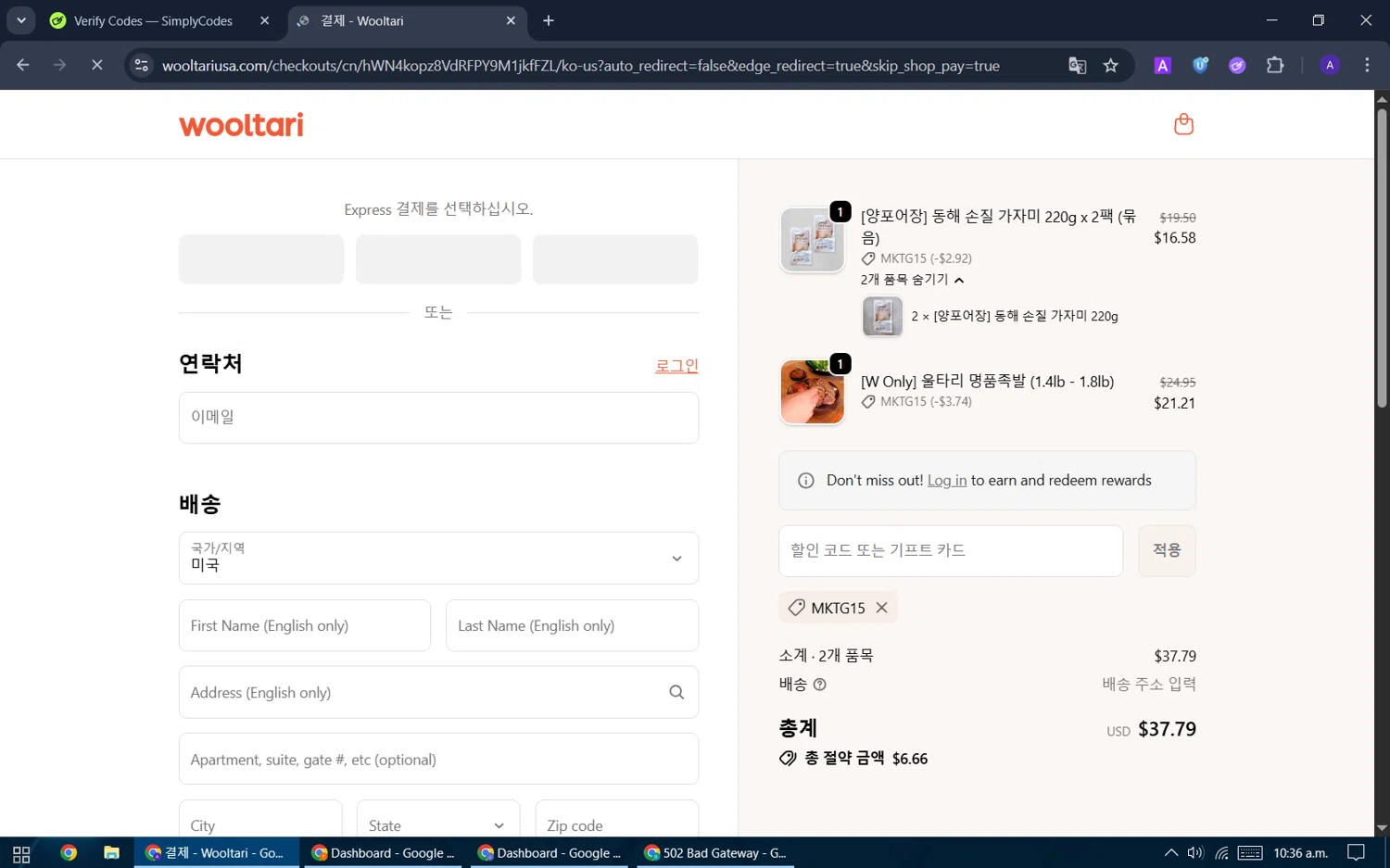Stop loading the page
This screenshot has height=868, width=1390.
pos(96,65)
